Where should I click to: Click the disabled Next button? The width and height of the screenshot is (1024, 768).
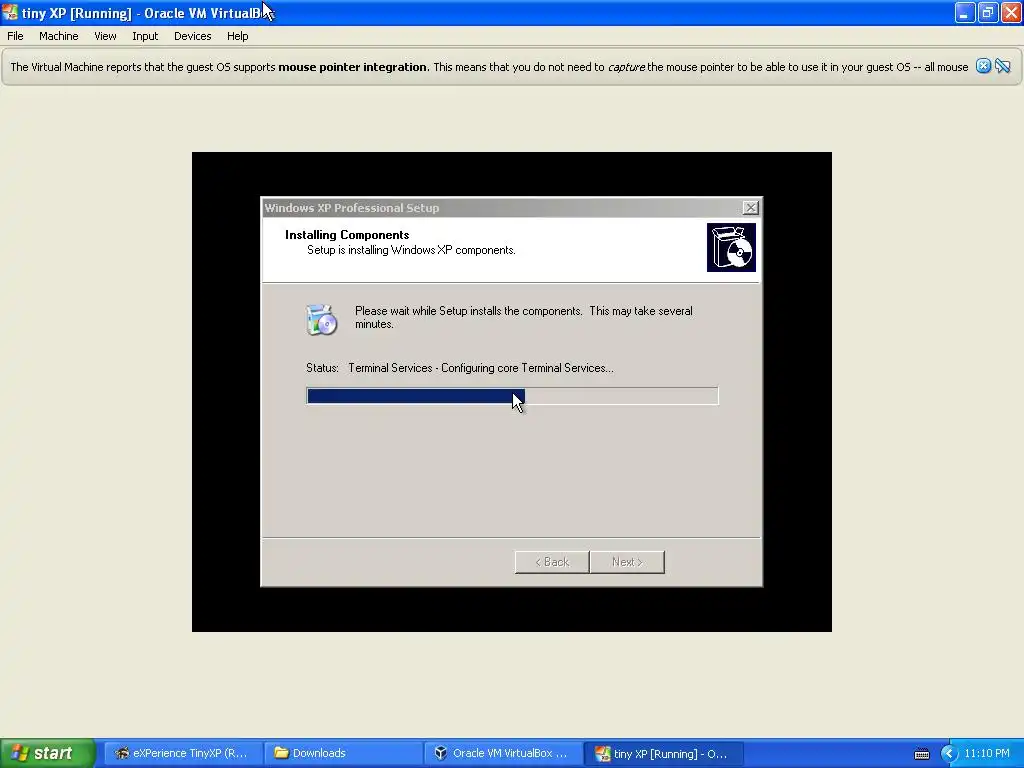(x=627, y=562)
